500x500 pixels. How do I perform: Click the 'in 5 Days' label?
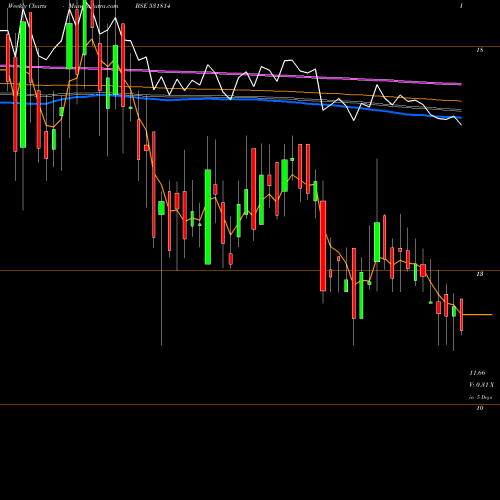480,397
